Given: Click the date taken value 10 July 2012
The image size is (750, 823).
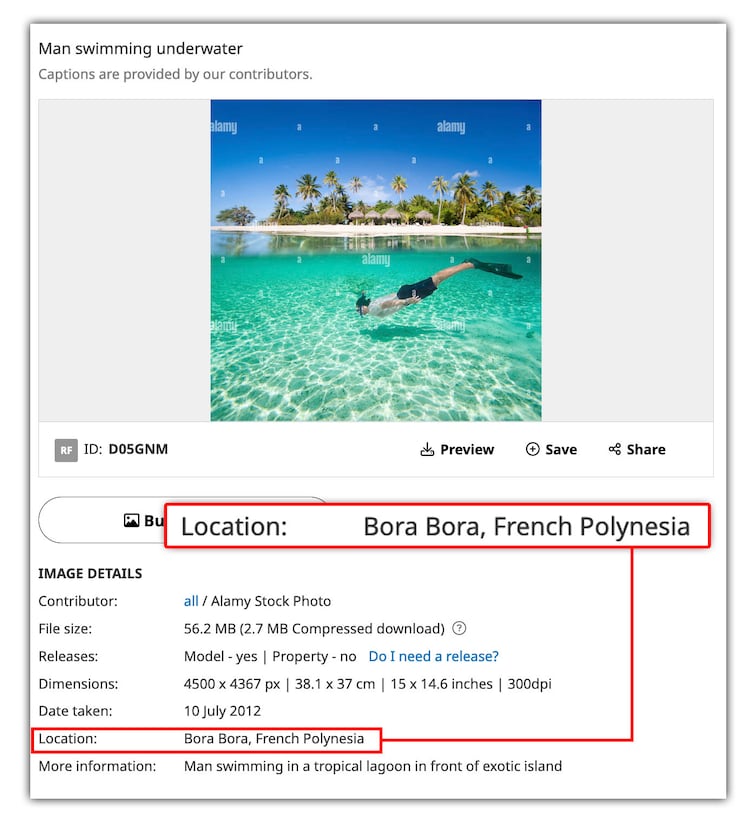Looking at the screenshot, I should coord(222,711).
